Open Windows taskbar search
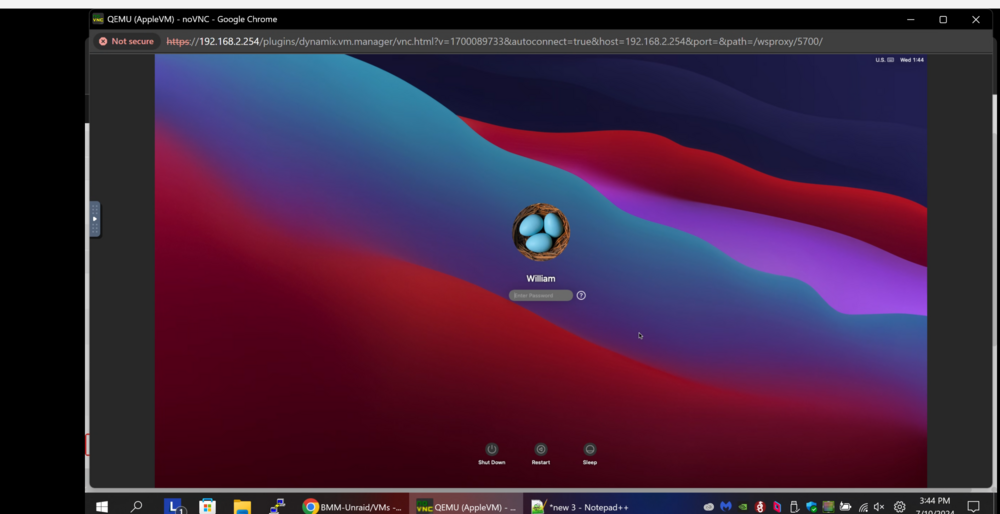 pos(136,507)
